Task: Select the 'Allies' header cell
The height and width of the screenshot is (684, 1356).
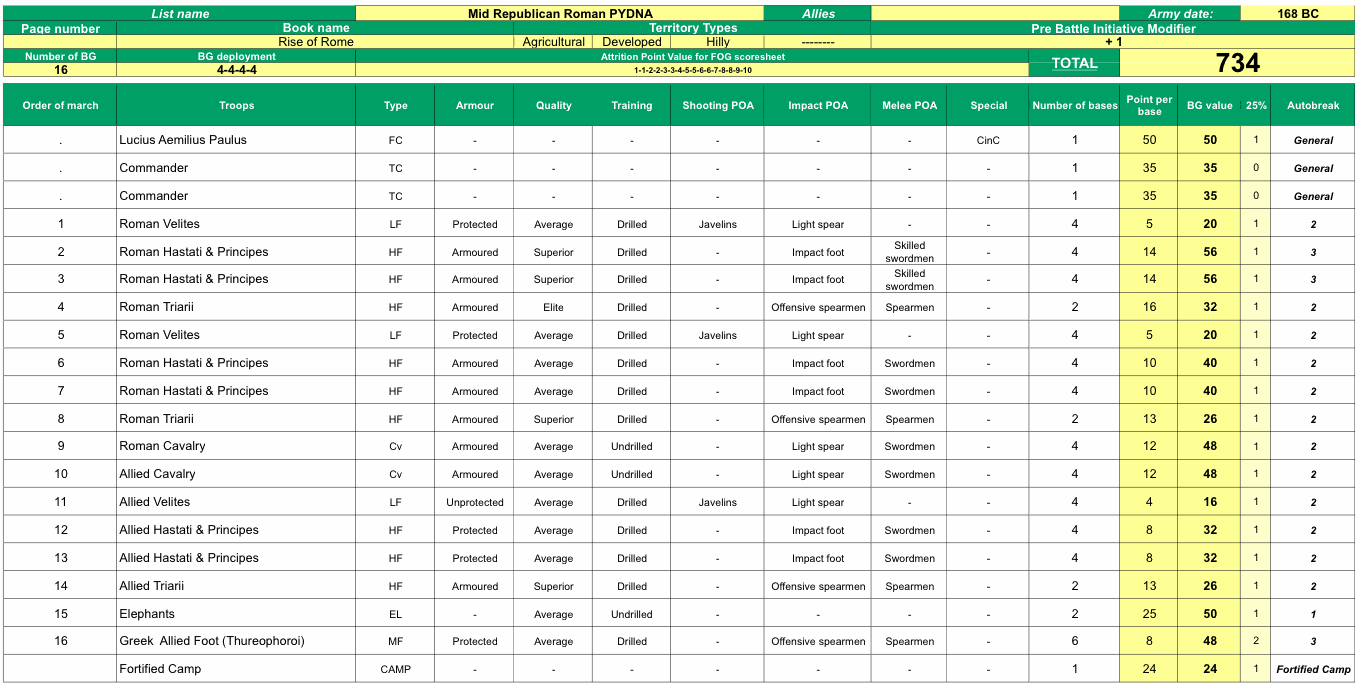Action: point(818,13)
